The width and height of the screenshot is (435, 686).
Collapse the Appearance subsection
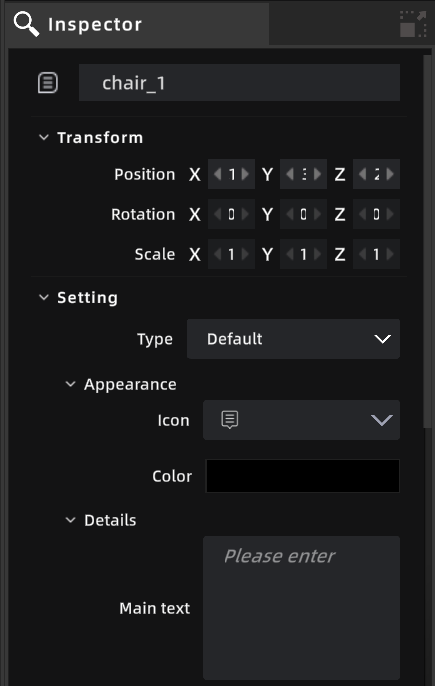click(70, 384)
